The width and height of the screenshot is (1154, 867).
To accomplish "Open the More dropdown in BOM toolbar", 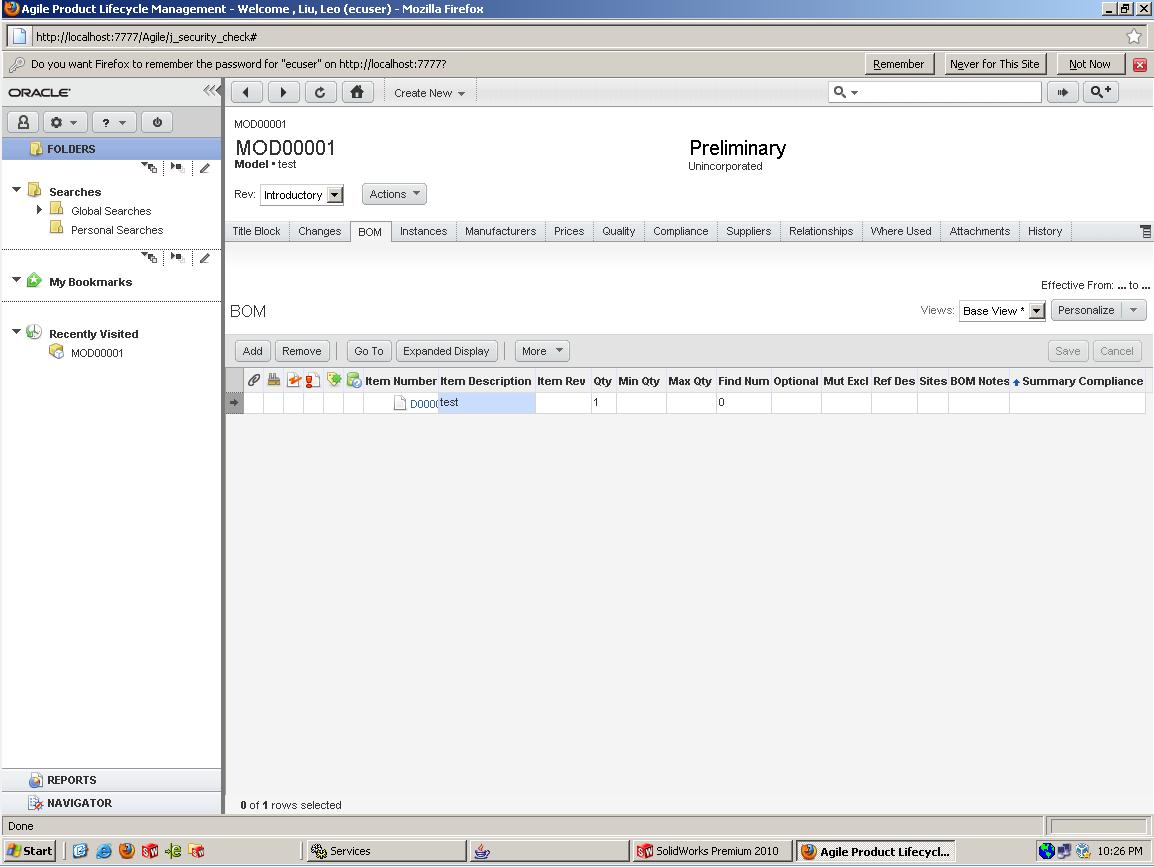I will coord(542,351).
